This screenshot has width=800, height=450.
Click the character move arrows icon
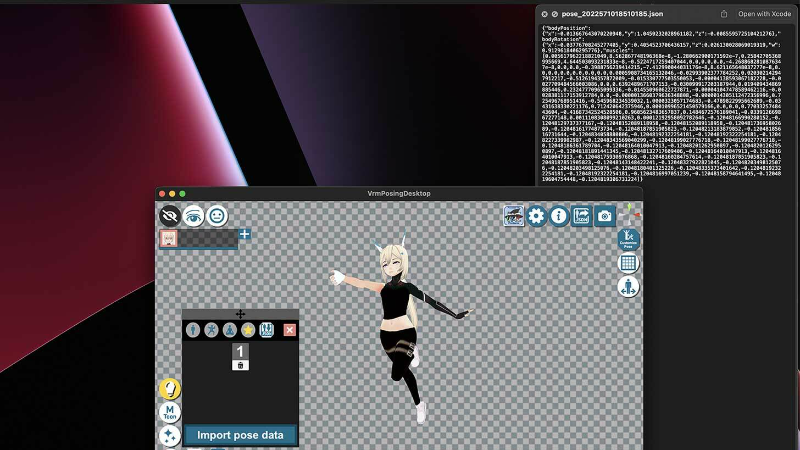628,287
